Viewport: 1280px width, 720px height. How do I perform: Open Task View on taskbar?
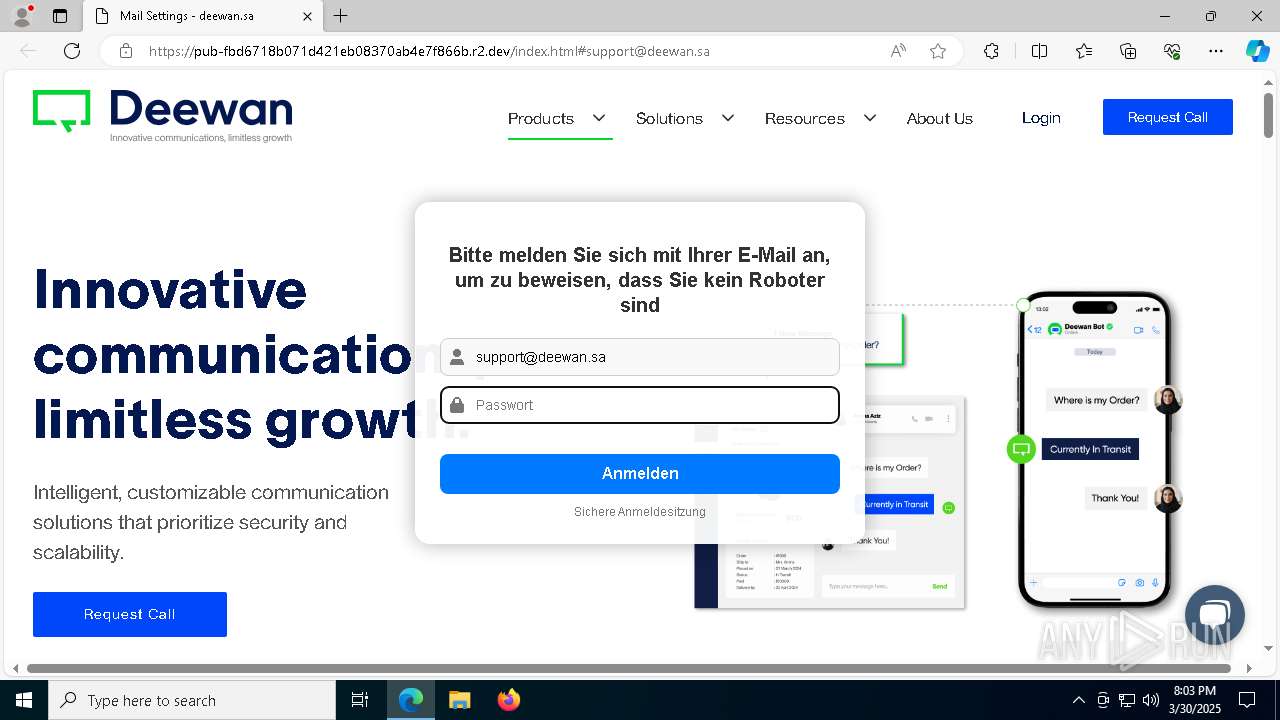(x=360, y=700)
